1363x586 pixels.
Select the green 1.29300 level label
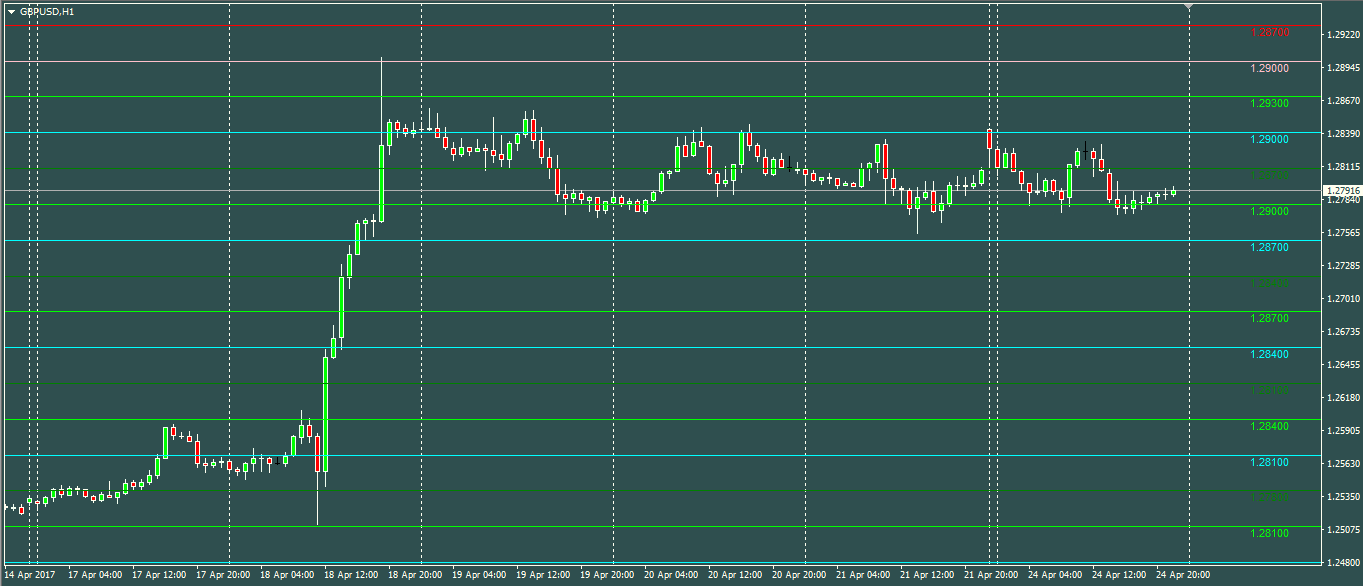tap(1269, 104)
